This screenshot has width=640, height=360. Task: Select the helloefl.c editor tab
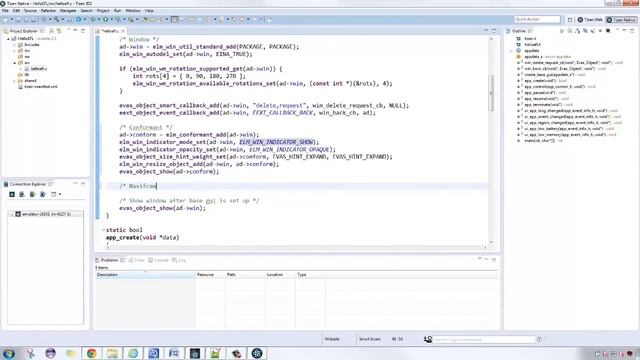pos(109,31)
